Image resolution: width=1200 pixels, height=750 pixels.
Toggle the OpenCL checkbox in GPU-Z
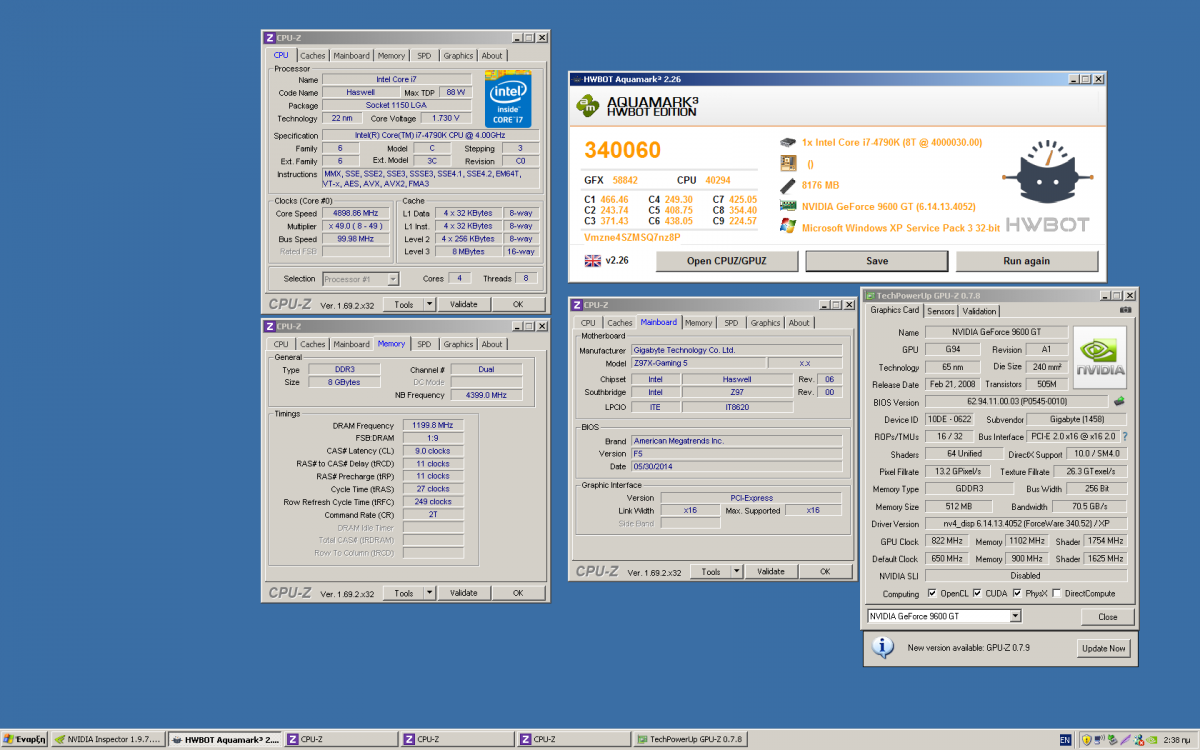point(931,594)
